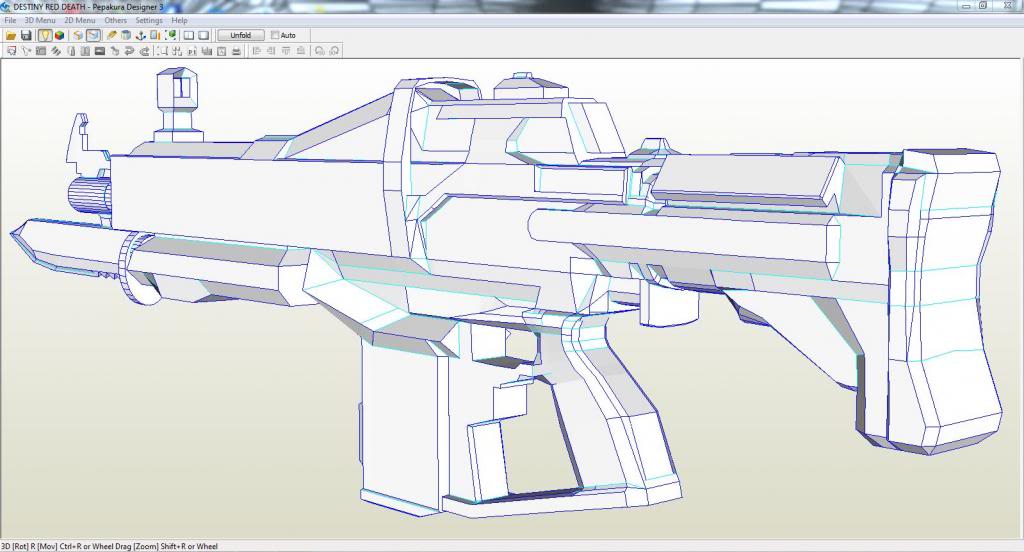Click the align right icon
The image size is (1024, 552).
click(271, 51)
